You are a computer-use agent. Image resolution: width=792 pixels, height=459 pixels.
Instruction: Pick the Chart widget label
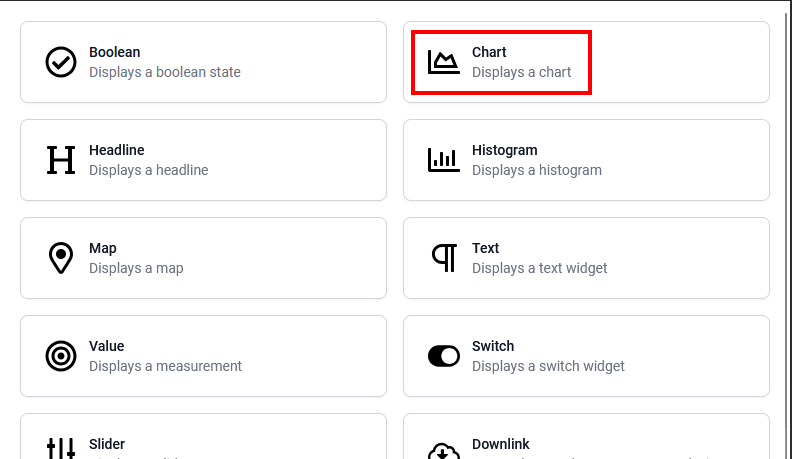coord(489,52)
